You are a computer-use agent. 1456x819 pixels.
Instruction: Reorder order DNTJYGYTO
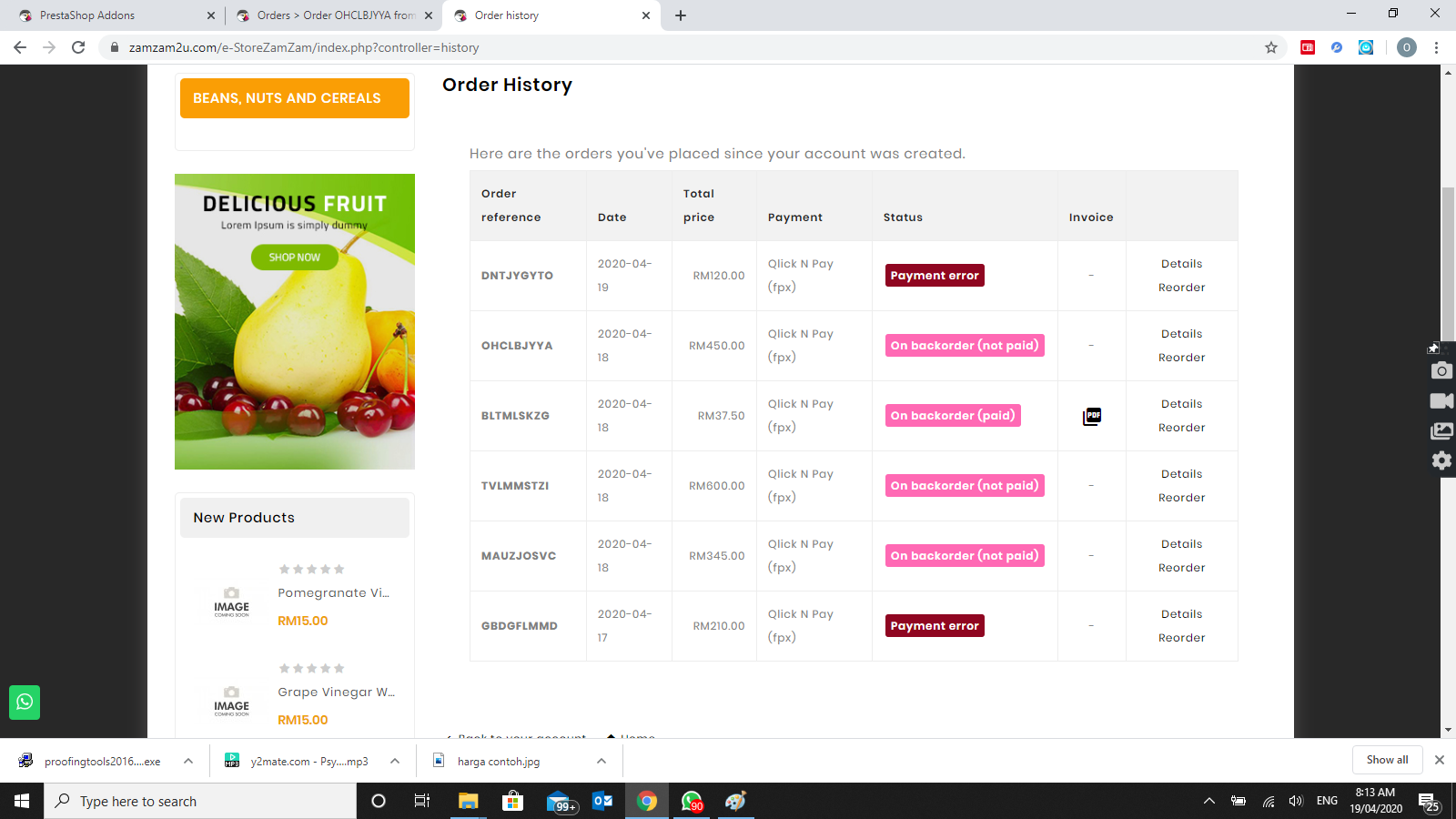point(1181,288)
